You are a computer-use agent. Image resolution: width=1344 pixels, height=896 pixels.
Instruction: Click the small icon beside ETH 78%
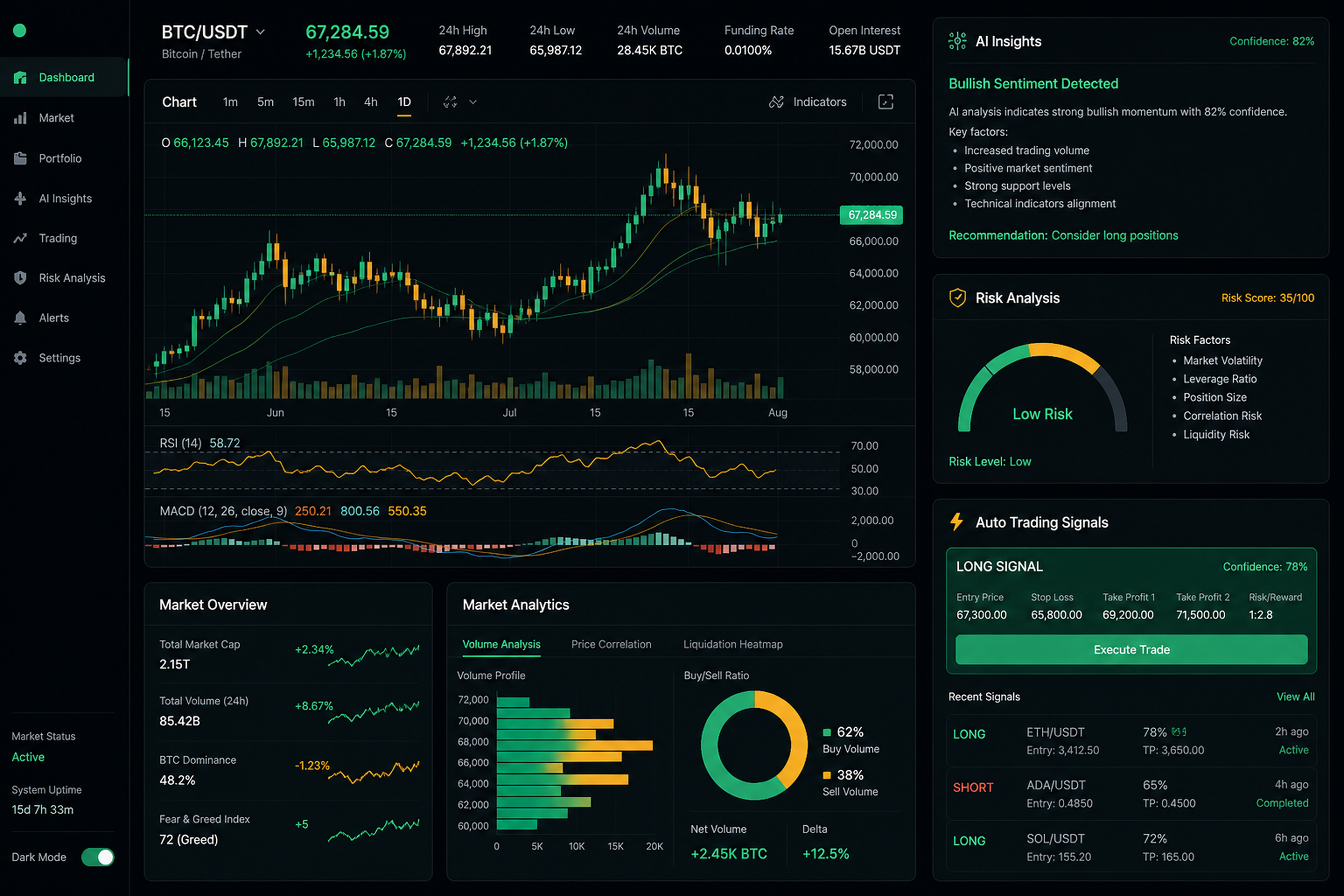[x=1179, y=732]
